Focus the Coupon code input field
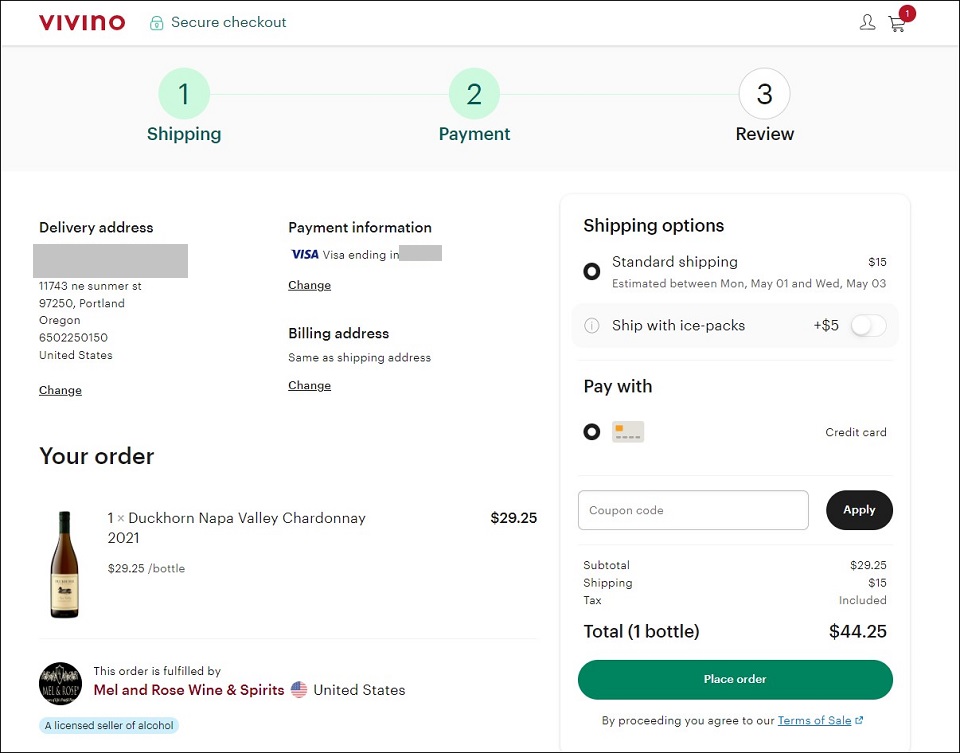960x753 pixels. click(x=693, y=510)
